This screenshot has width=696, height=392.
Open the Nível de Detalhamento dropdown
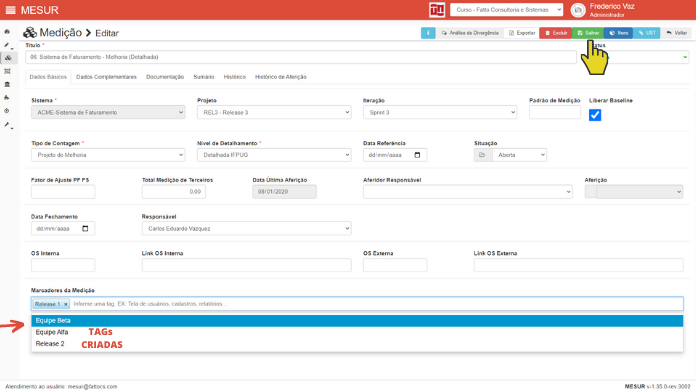tap(274, 155)
